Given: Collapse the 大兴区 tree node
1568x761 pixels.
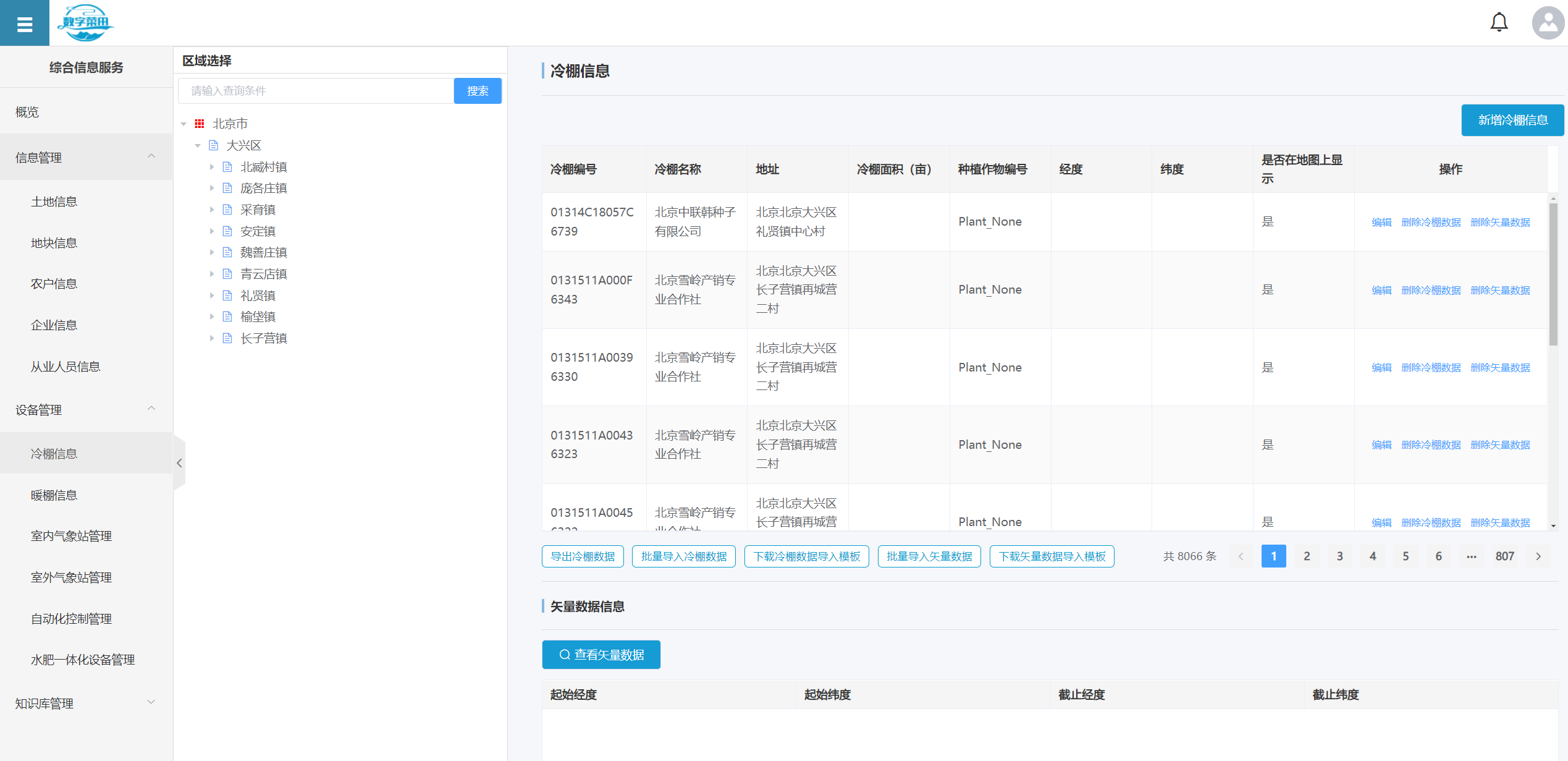Looking at the screenshot, I should click(198, 146).
